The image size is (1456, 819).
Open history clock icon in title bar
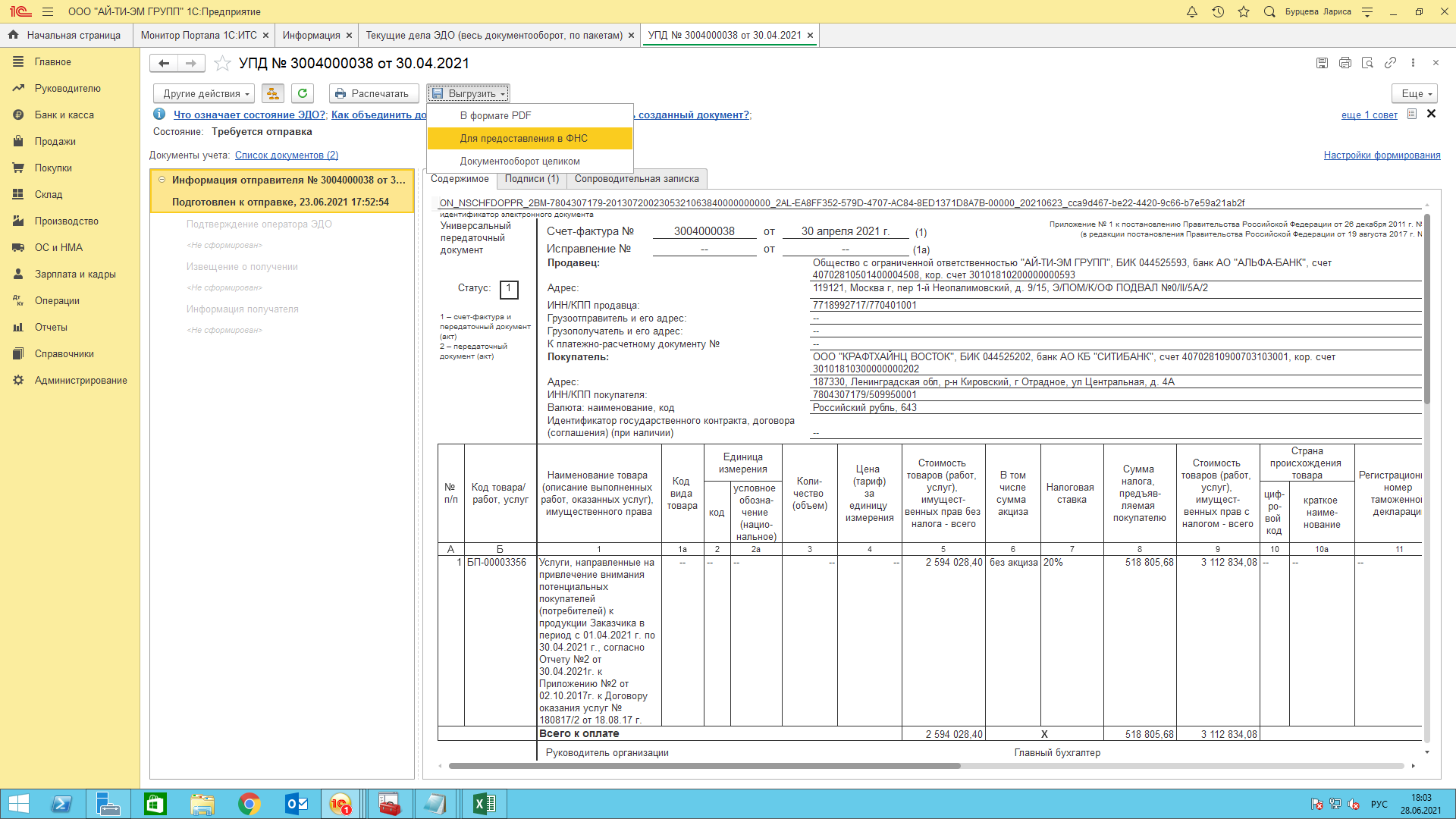tap(1218, 12)
